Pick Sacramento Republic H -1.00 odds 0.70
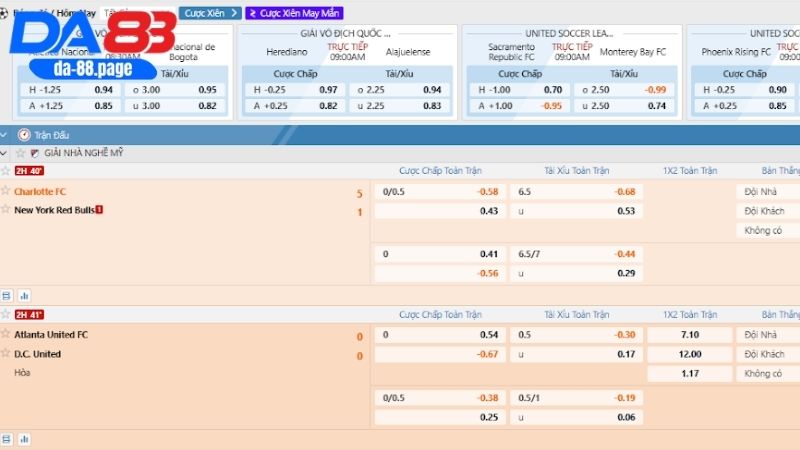This screenshot has height=450, width=800. [x=519, y=90]
